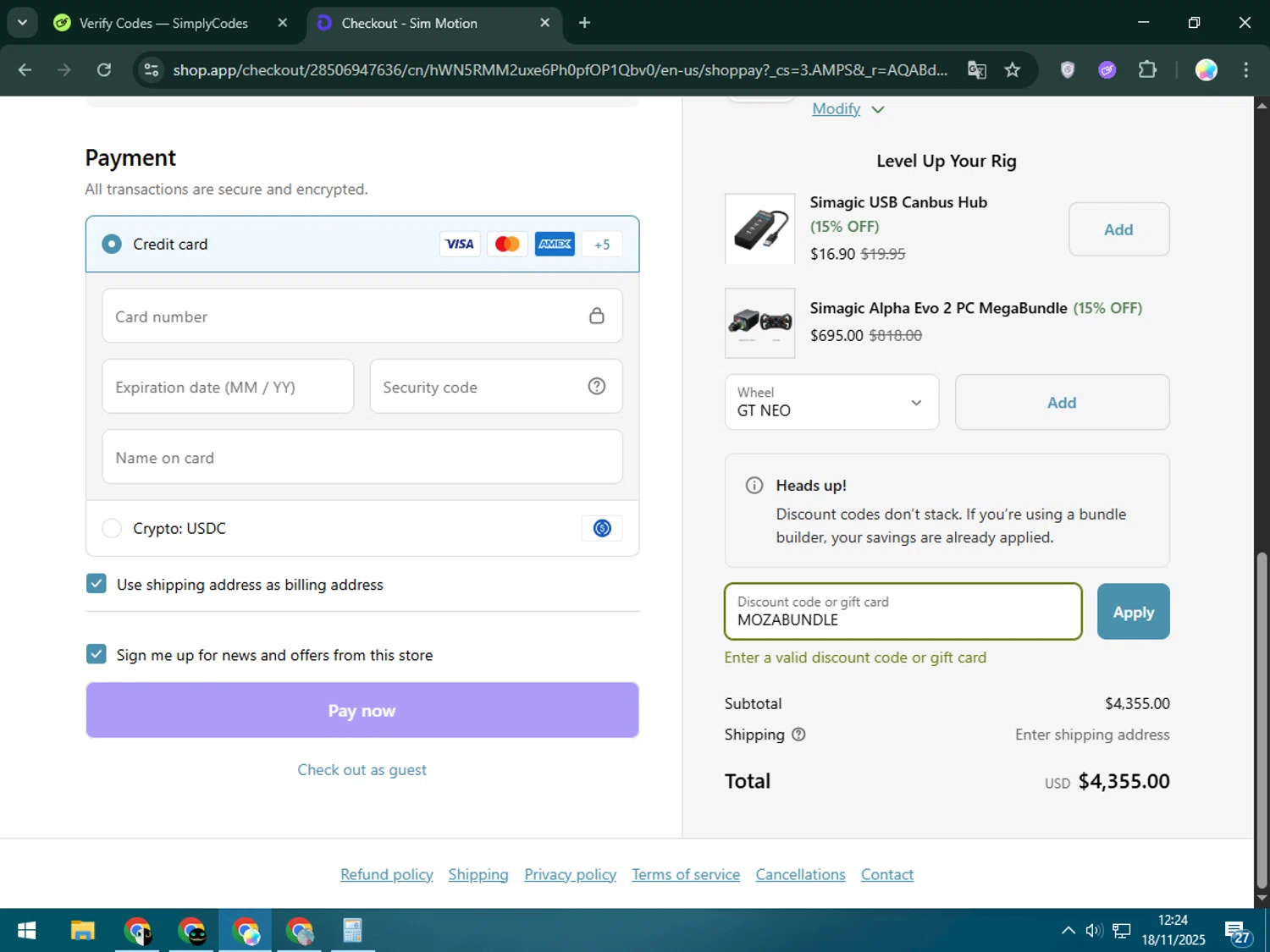
Task: Add the Alpha Evo 2 PC MegaBundle
Action: (1062, 402)
